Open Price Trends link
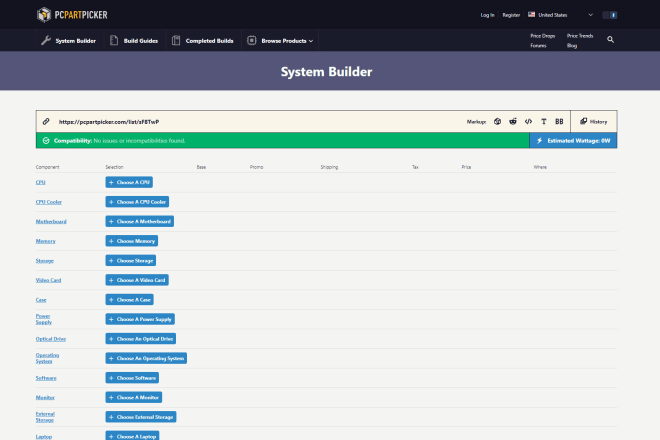The width and height of the screenshot is (660, 440). pos(580,36)
